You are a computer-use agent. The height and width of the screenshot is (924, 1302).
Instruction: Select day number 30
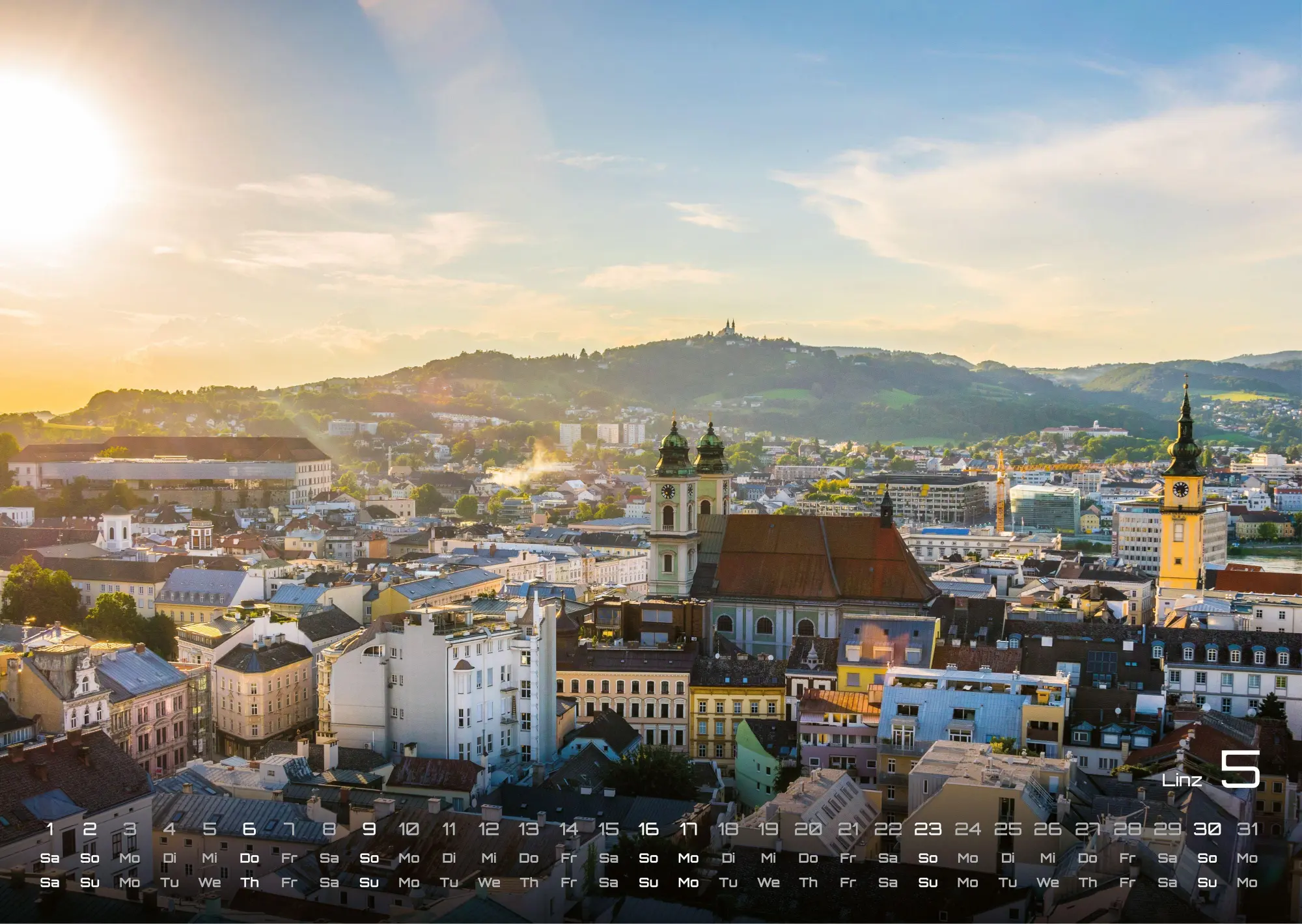[x=1207, y=829]
